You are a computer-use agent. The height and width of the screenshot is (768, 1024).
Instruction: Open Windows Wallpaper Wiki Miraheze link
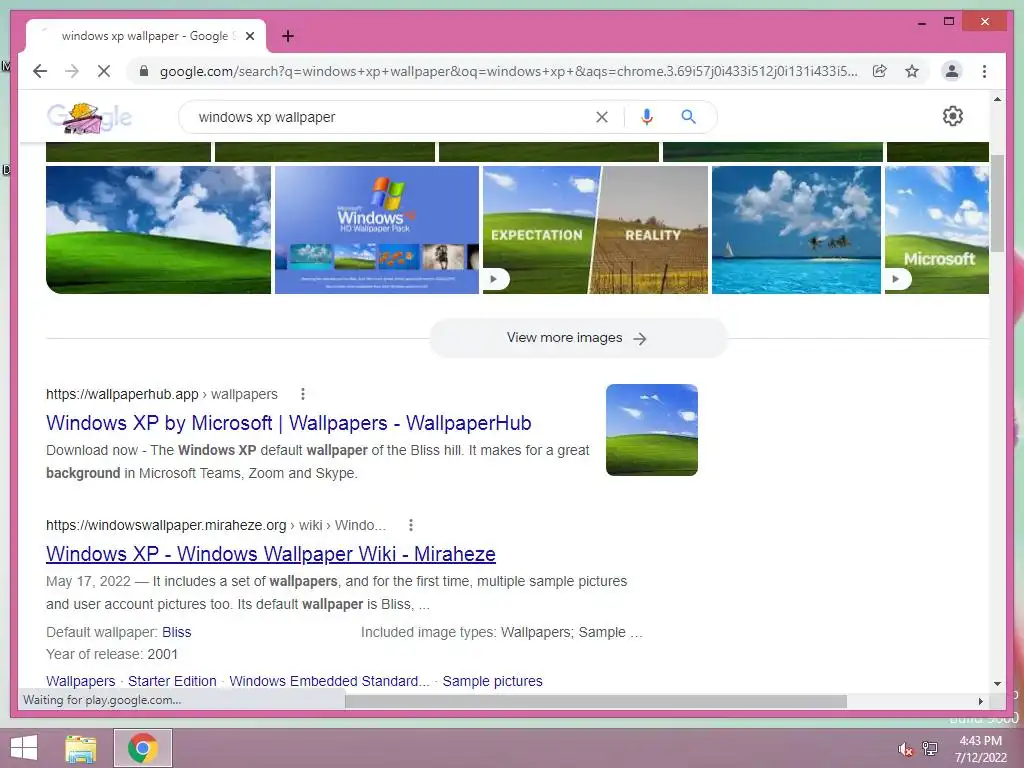click(x=271, y=554)
